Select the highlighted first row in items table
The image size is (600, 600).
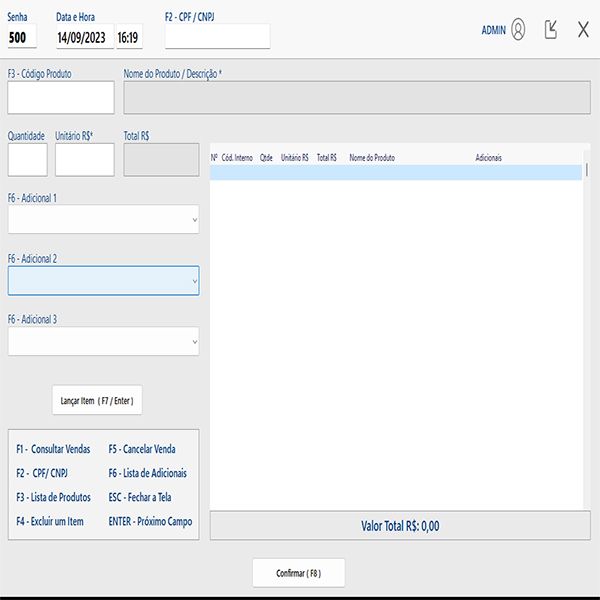coord(395,172)
